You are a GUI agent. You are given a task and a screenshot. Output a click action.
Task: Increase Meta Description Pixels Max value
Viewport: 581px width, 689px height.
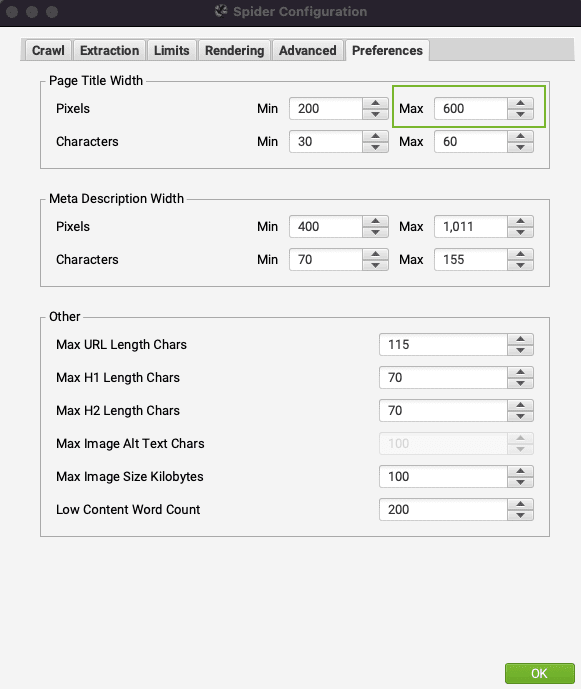[x=520, y=221]
